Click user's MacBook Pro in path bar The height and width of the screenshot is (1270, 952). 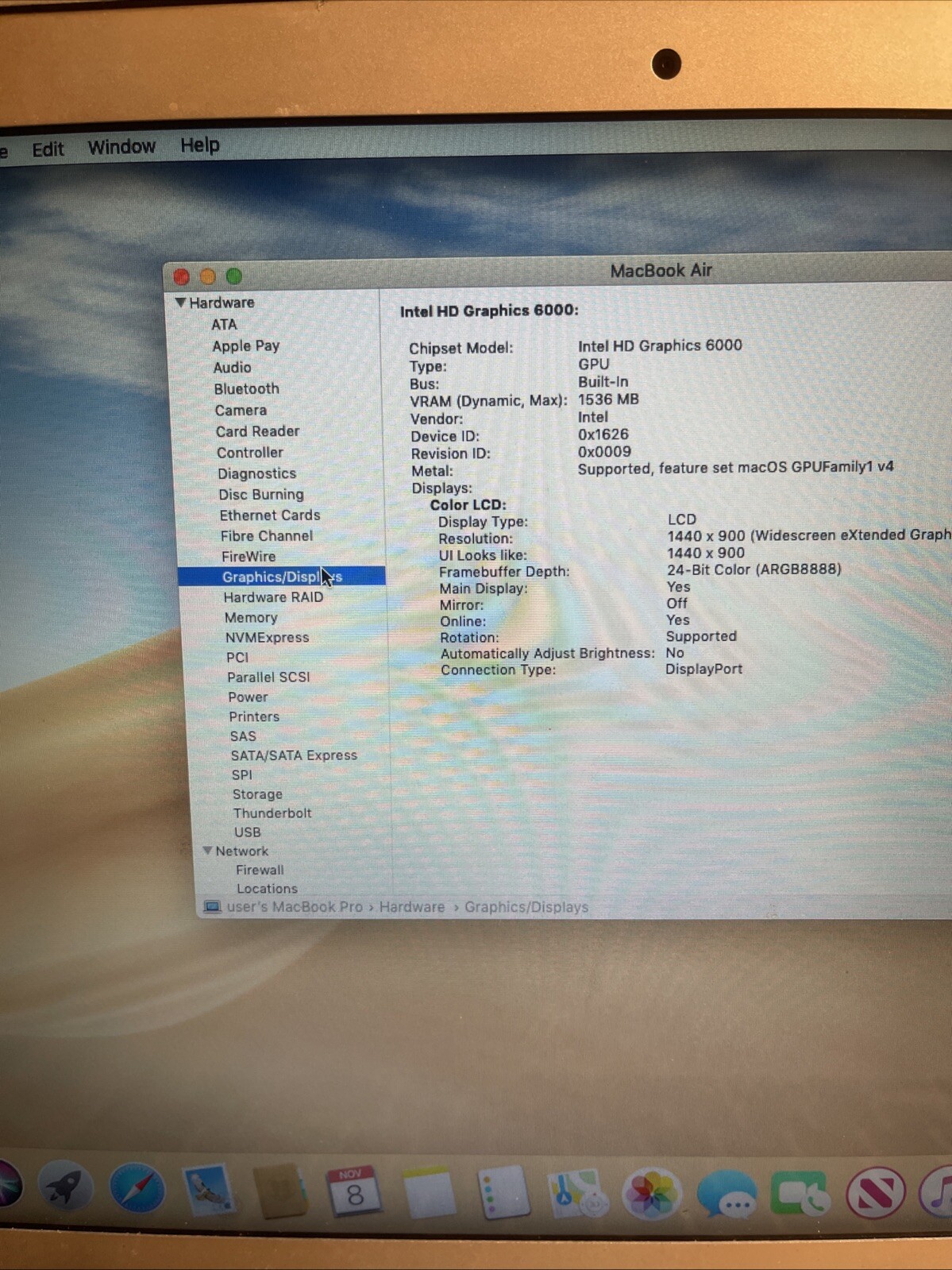(294, 906)
